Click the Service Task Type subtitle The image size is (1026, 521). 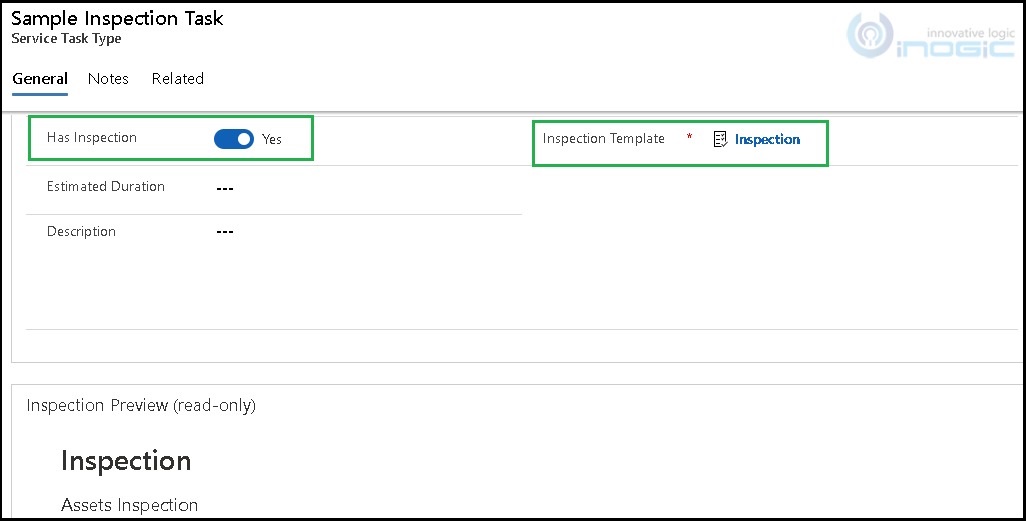[66, 39]
